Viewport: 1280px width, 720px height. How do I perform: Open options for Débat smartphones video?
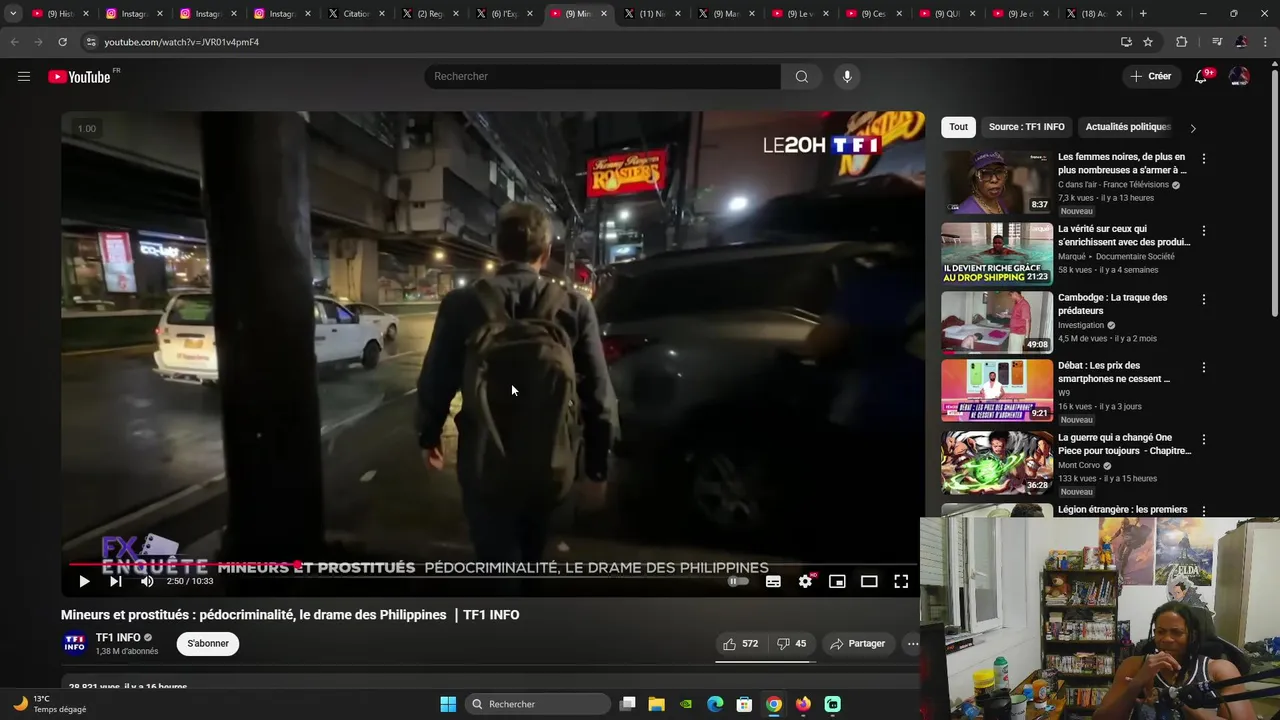click(x=1203, y=367)
